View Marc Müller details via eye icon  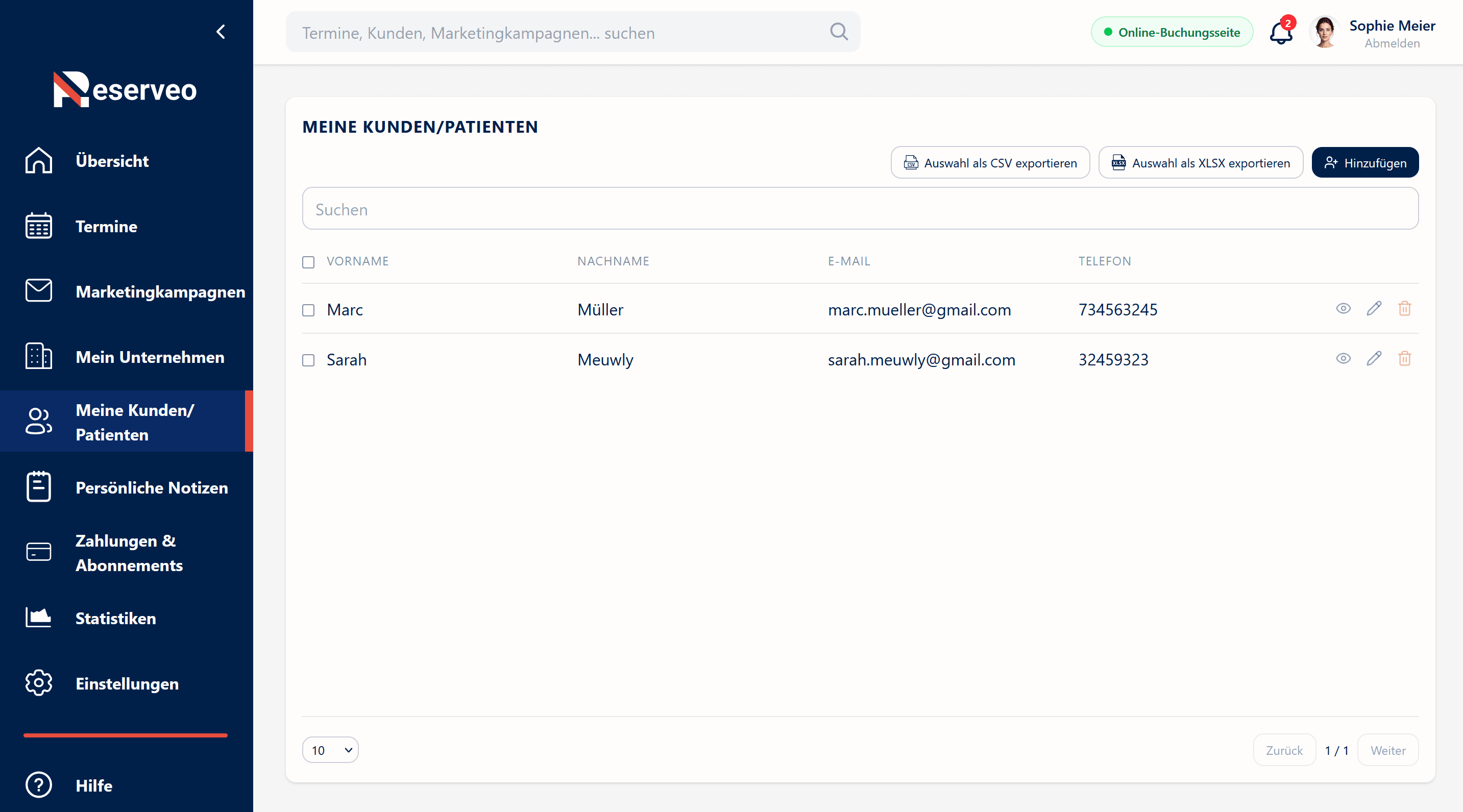[x=1343, y=308]
